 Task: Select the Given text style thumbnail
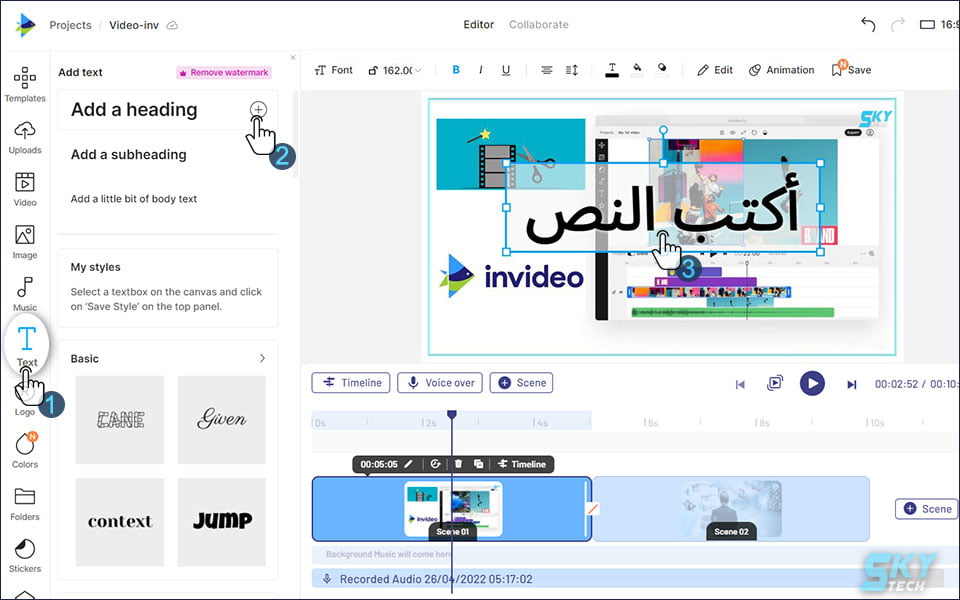(222, 419)
